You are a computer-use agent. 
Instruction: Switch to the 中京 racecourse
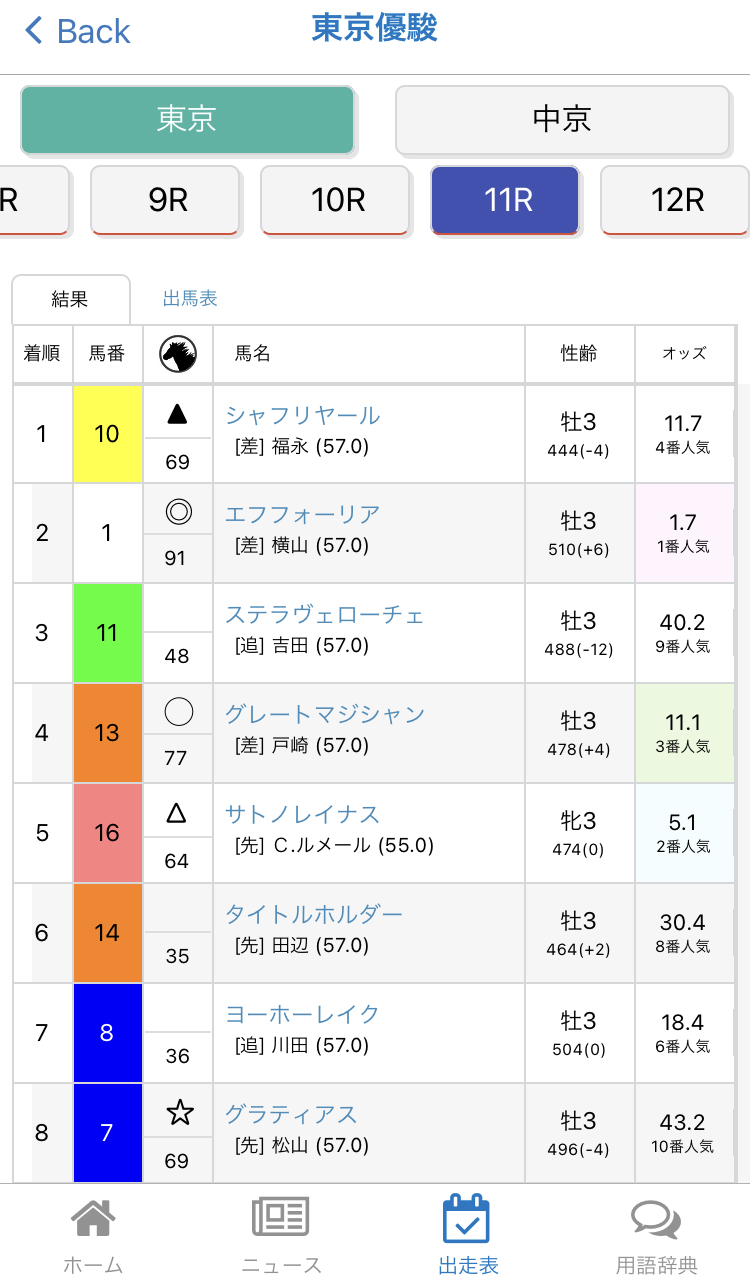pyautogui.click(x=562, y=119)
